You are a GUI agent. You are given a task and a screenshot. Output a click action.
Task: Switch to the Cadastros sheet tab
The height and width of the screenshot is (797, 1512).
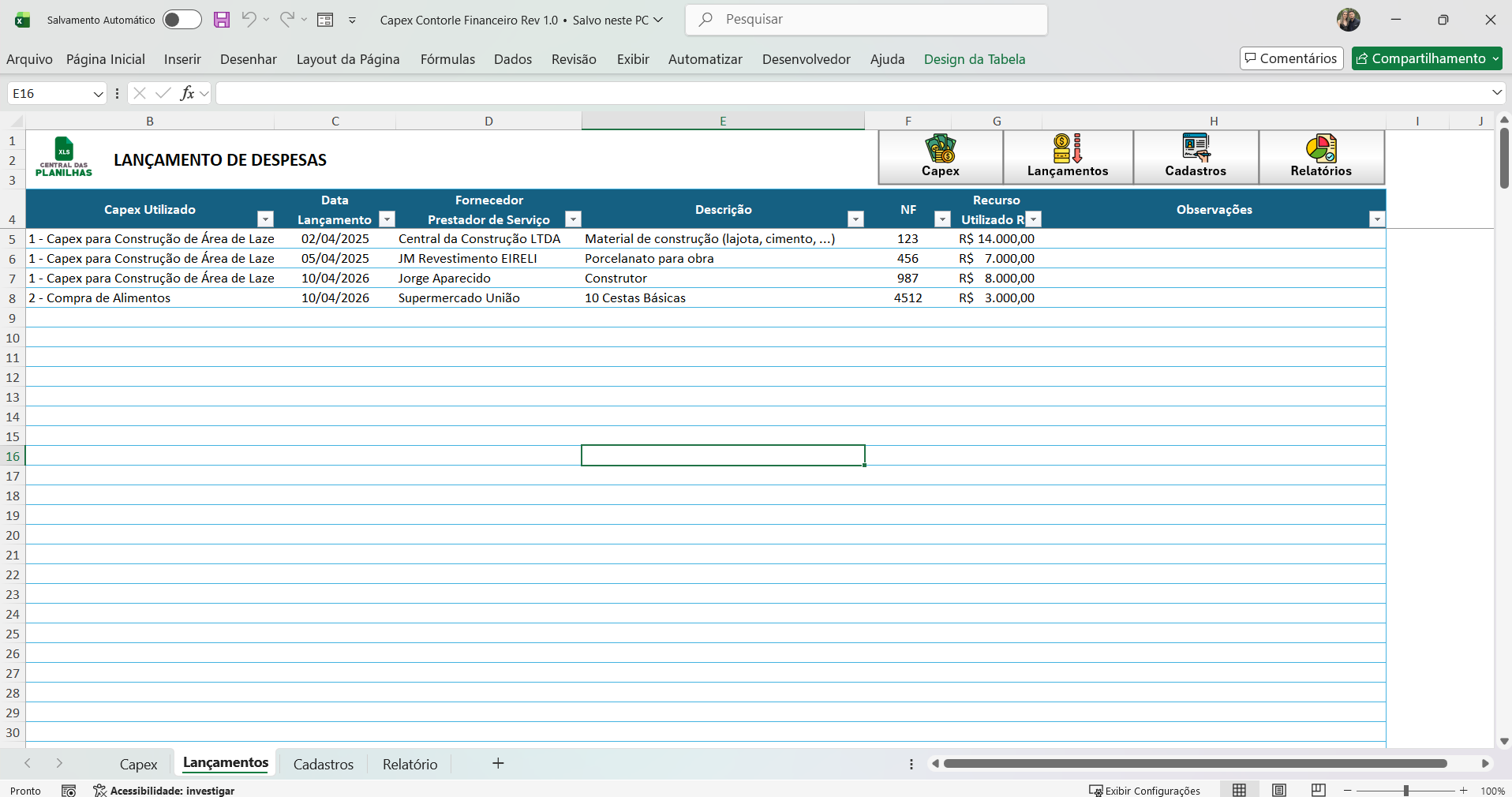click(323, 764)
